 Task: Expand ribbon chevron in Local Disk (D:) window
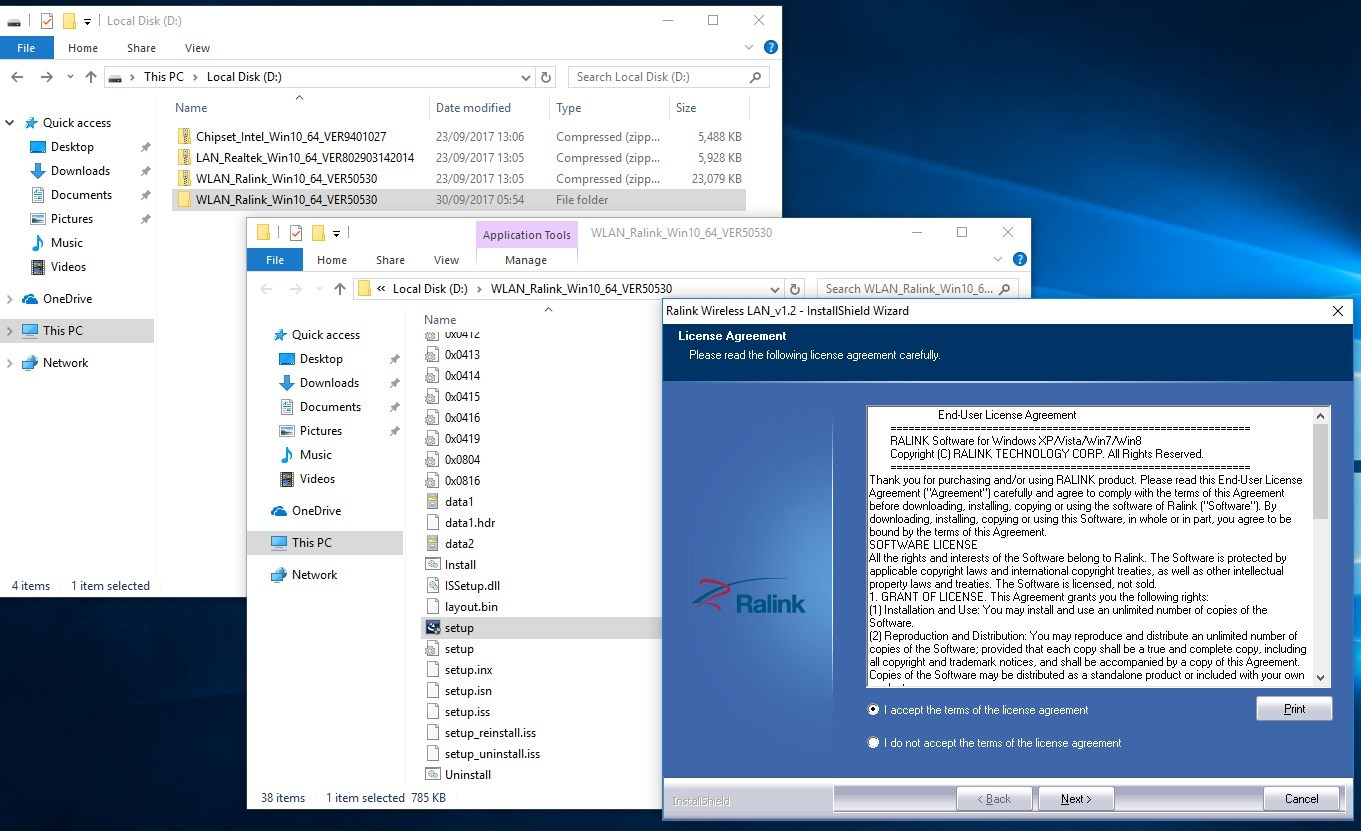[750, 47]
